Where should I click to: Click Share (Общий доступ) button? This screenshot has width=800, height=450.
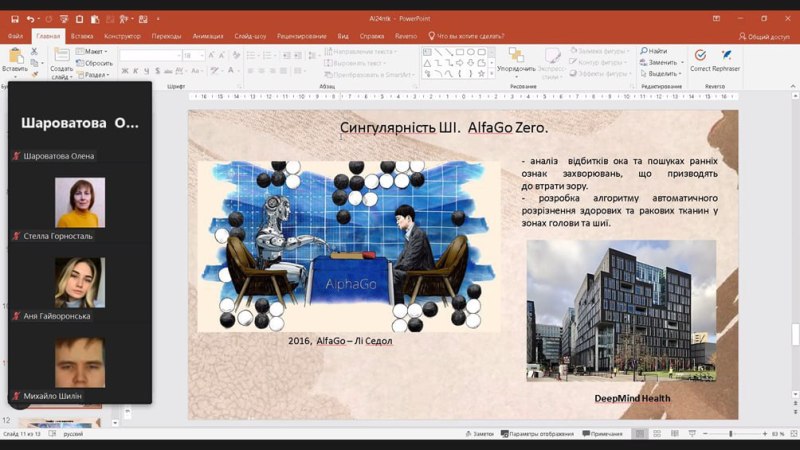(x=764, y=37)
